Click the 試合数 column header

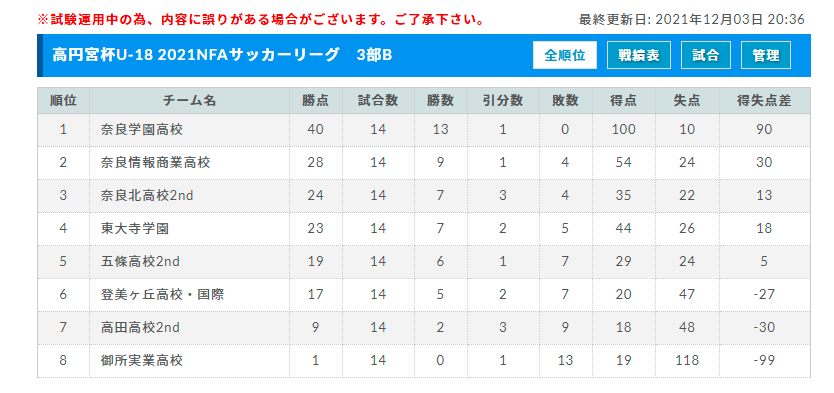coord(378,101)
